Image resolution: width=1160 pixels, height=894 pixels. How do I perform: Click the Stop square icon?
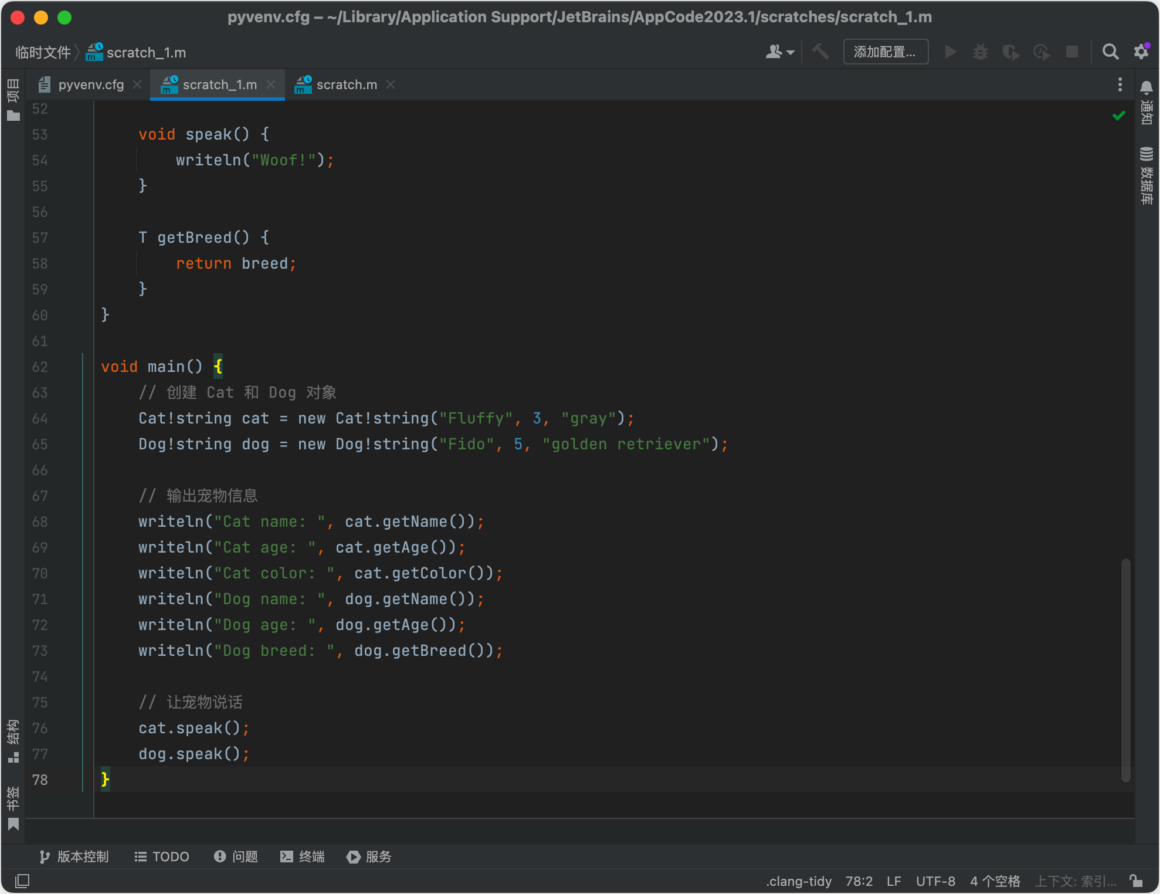click(x=1071, y=52)
